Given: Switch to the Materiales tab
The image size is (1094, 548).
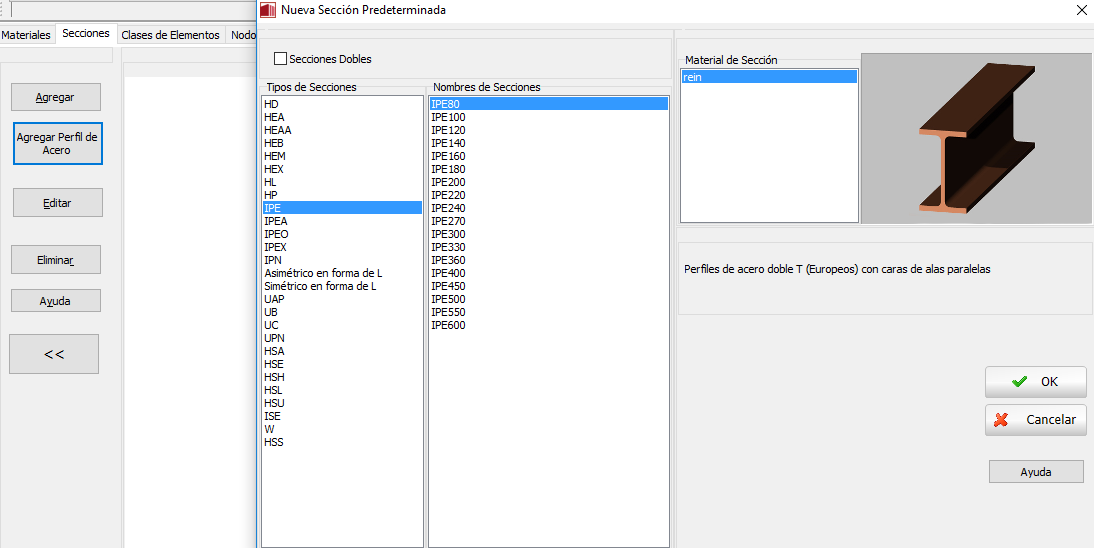Looking at the screenshot, I should (x=26, y=35).
